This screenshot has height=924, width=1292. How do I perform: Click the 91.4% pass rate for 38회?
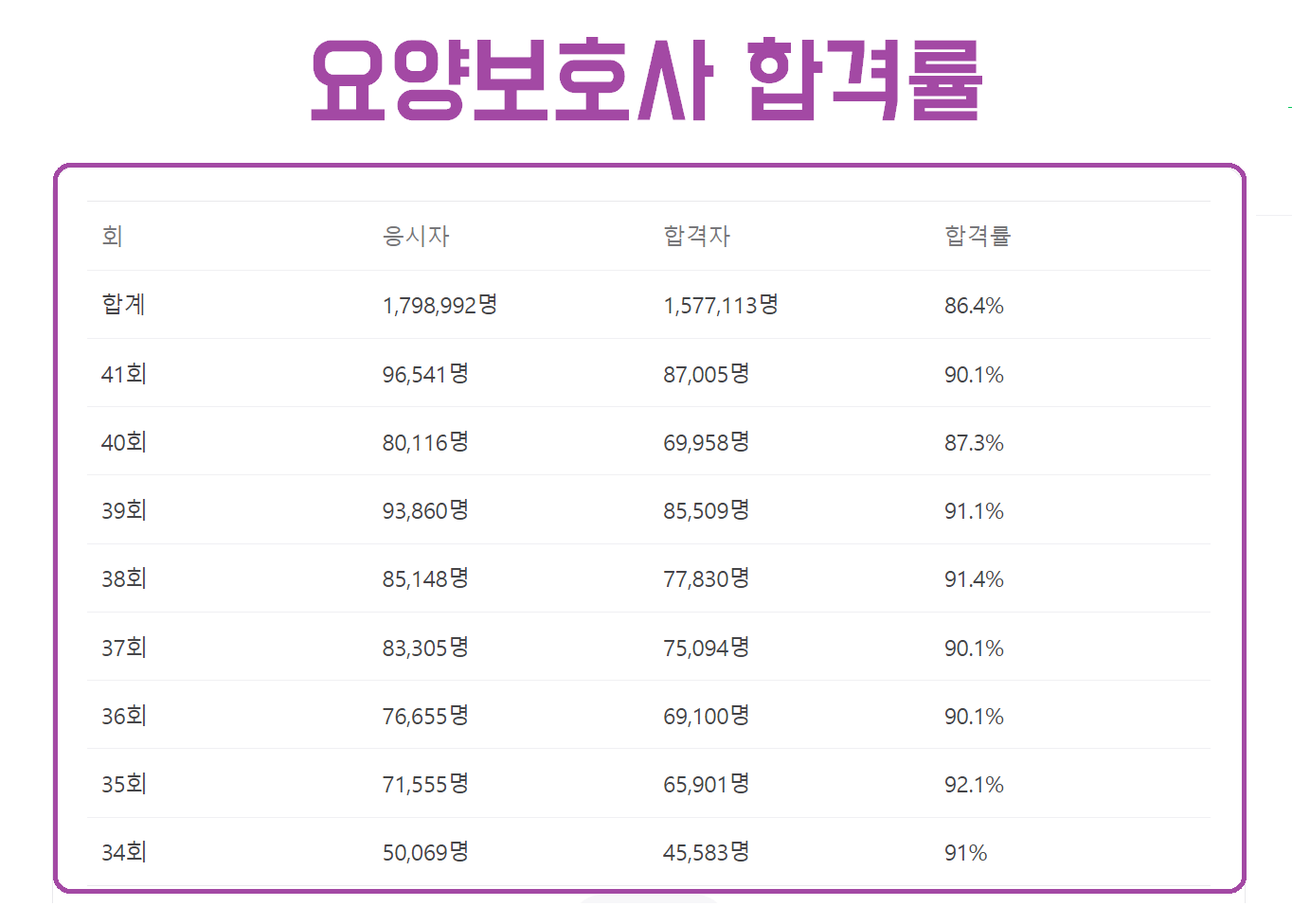974,579
